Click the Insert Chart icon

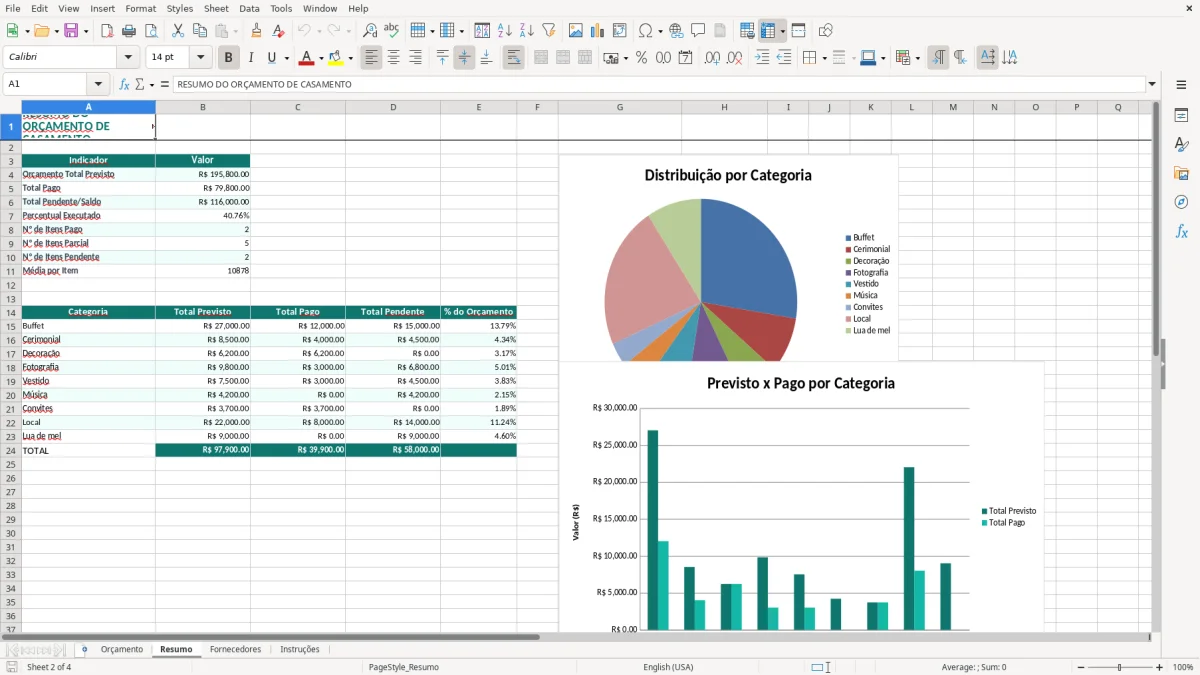click(x=598, y=31)
